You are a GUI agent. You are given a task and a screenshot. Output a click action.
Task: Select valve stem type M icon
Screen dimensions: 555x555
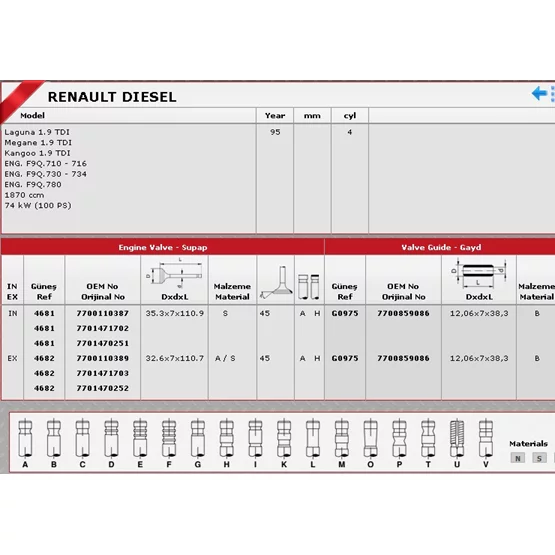pos(342,439)
